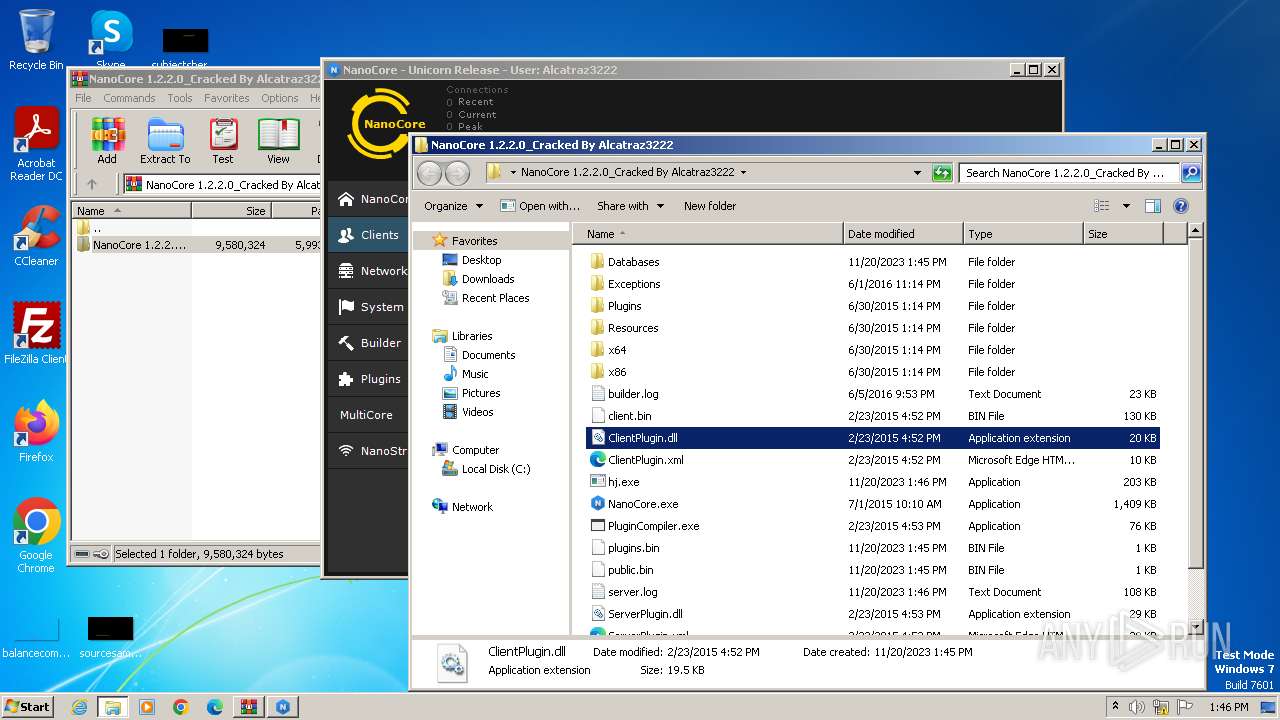Click the Explorer search input box
This screenshot has width=1280, height=720.
(1070, 173)
